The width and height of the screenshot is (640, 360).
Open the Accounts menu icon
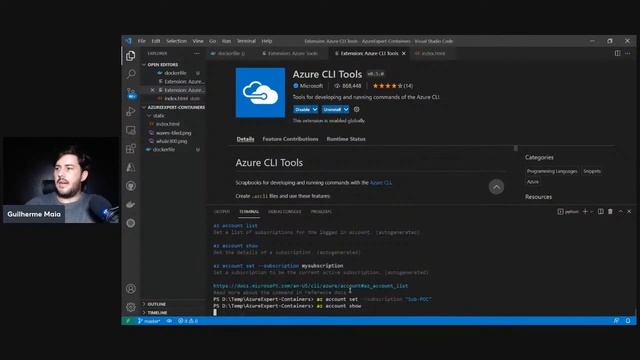click(131, 289)
